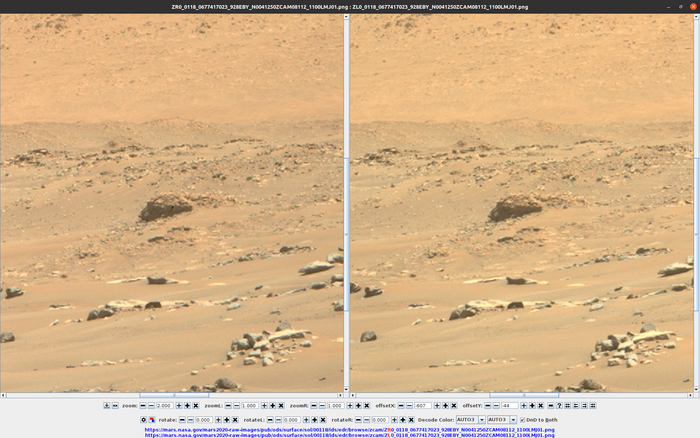Click the bold minus button for zoomL
This screenshot has height=438, width=700.
[x=228, y=405]
